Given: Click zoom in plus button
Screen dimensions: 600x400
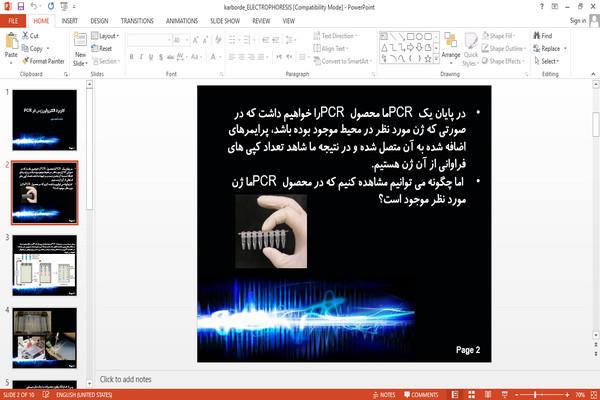Looking at the screenshot, I should (567, 395).
